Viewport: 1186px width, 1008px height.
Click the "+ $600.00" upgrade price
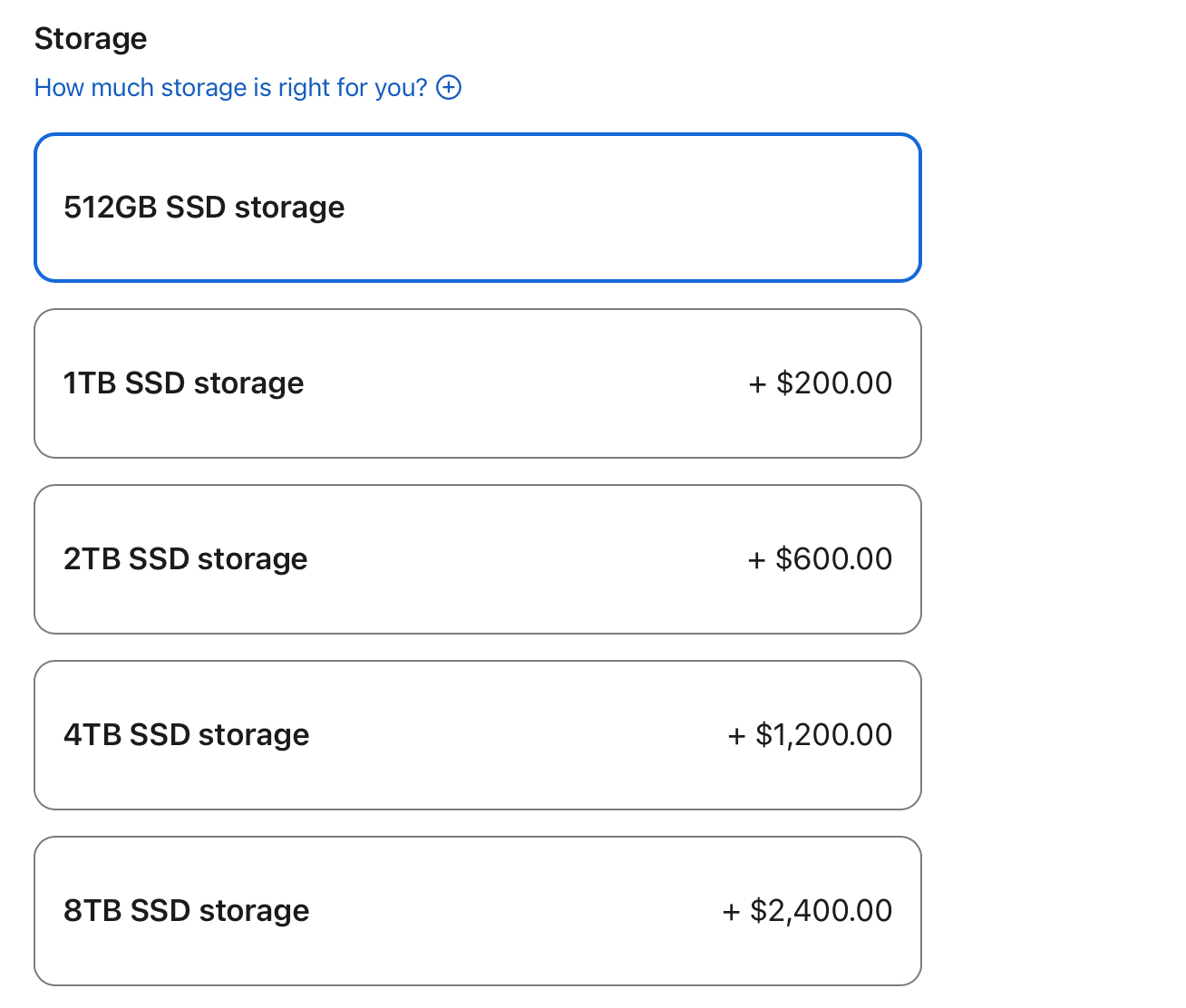[820, 559]
